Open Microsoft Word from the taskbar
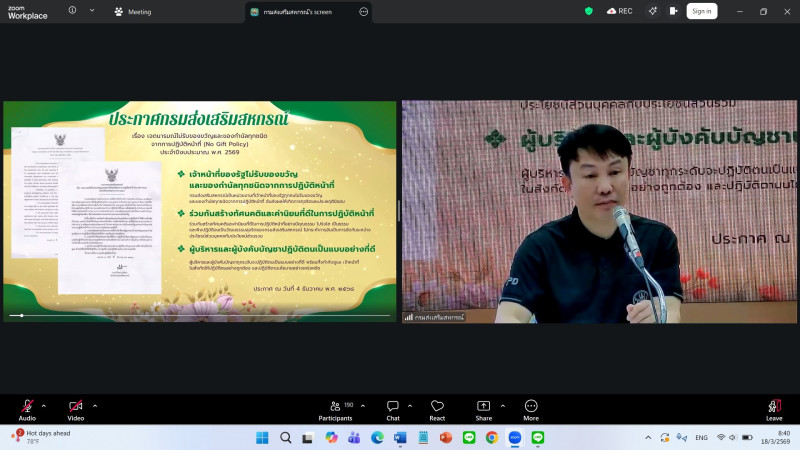Viewport: 800px width, 450px height. pyautogui.click(x=400, y=438)
